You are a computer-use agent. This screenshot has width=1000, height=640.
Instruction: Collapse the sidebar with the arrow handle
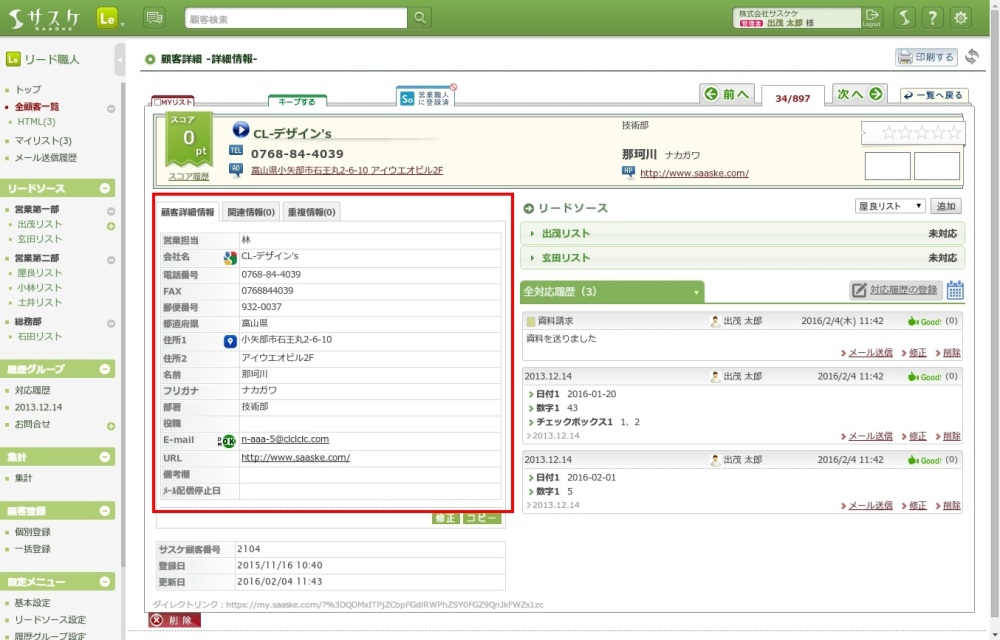tap(120, 61)
